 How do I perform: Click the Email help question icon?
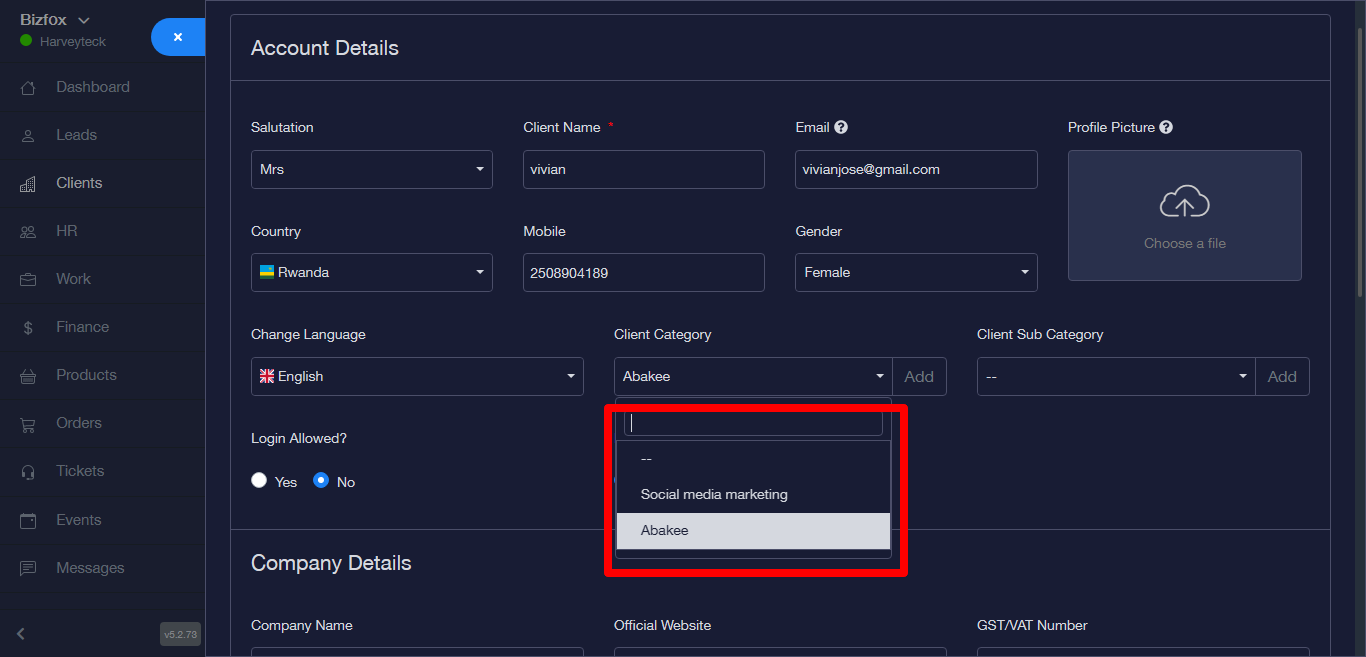pyautogui.click(x=841, y=127)
